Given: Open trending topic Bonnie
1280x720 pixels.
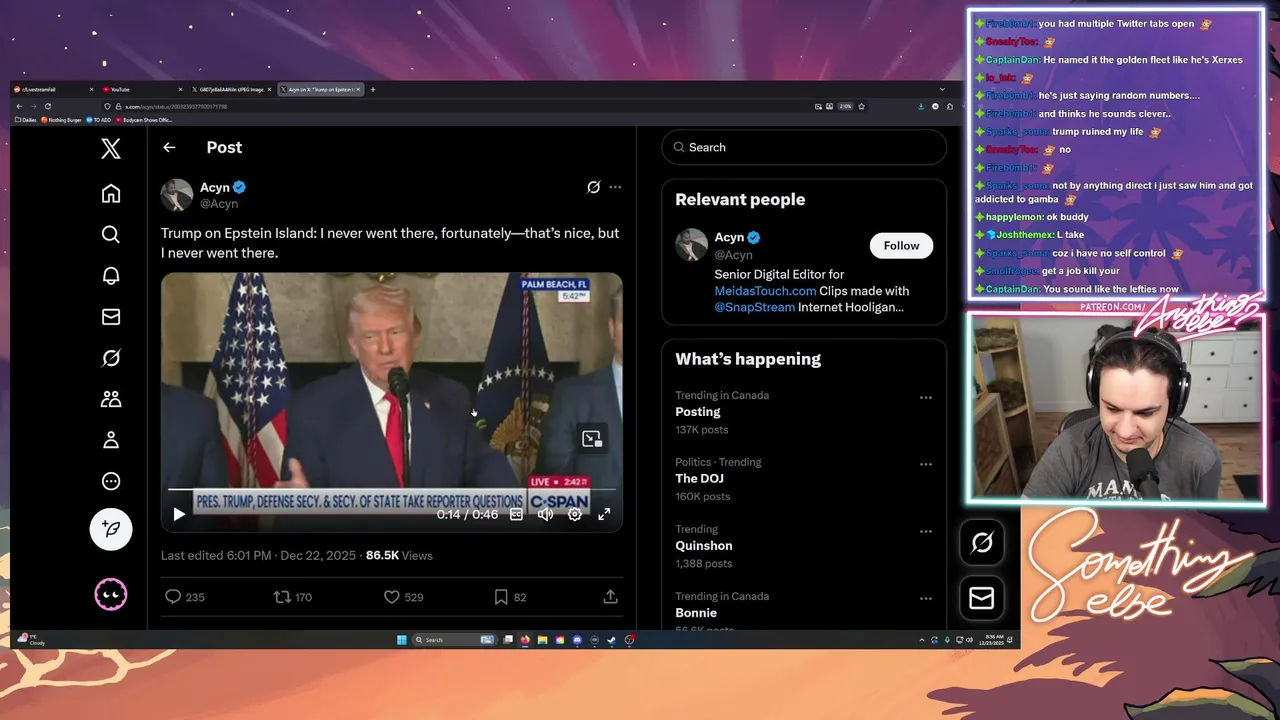Looking at the screenshot, I should [695, 613].
